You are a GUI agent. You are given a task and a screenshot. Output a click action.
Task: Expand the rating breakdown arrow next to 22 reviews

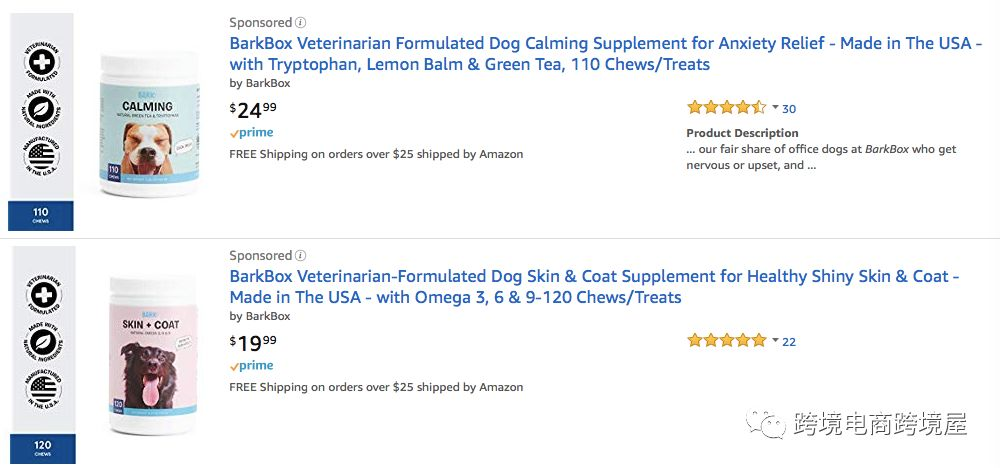click(x=775, y=340)
